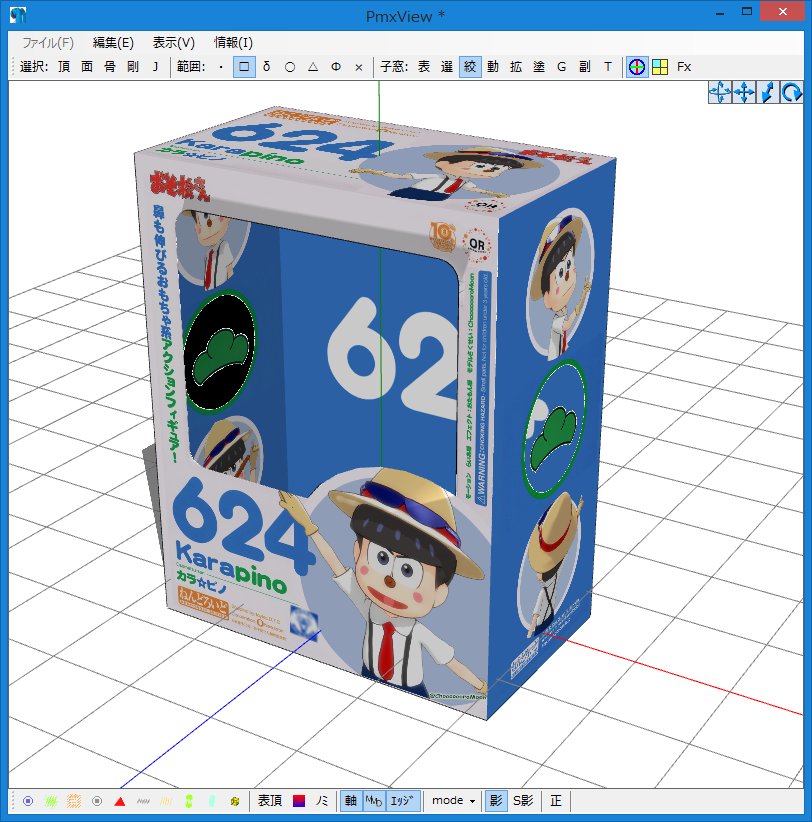Click the Fx effects button
Image resolution: width=812 pixels, height=822 pixels.
click(684, 67)
